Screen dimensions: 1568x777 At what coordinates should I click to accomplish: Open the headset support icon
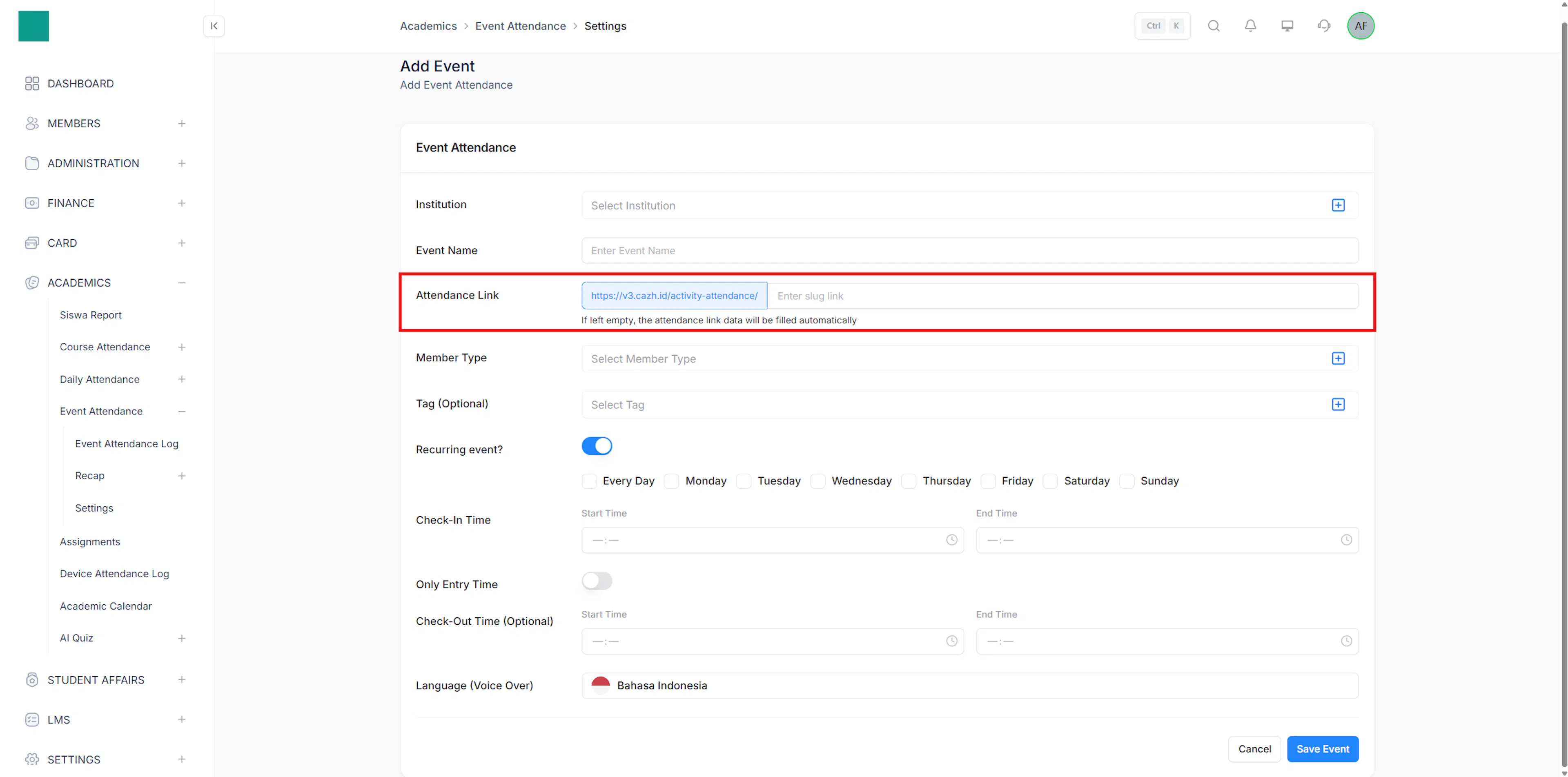pyautogui.click(x=1324, y=26)
